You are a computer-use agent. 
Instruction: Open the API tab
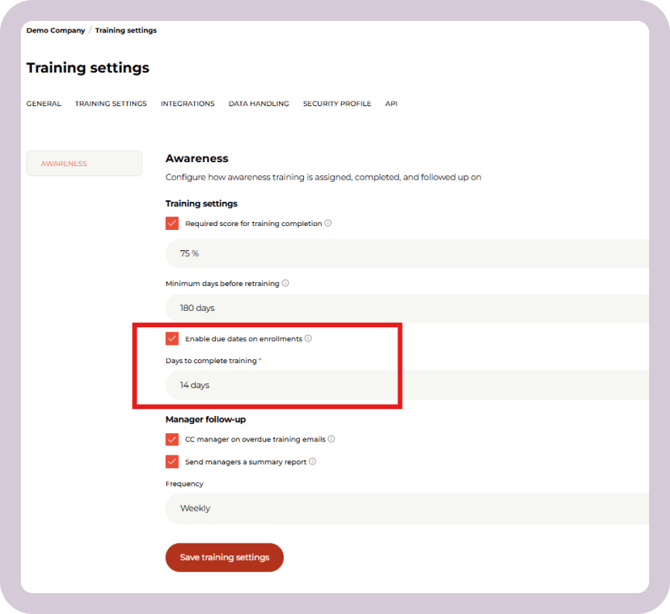click(x=391, y=104)
